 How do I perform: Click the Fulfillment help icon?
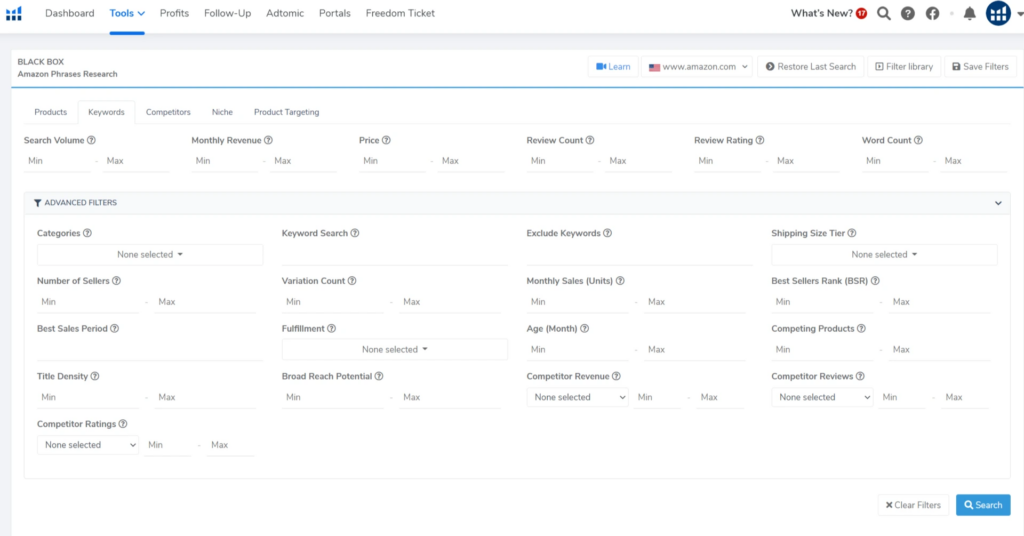point(332,328)
